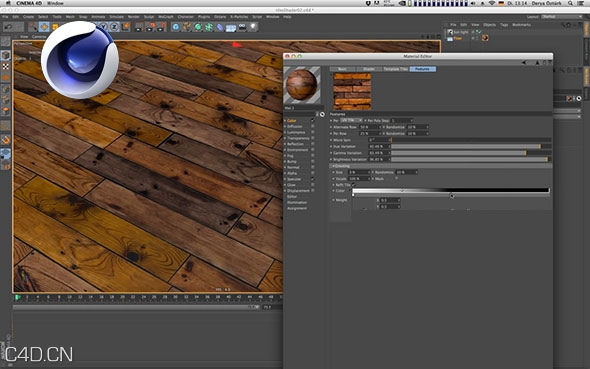Enable the Diffusion channel checkbox
The height and width of the screenshot is (369, 590).
click(x=312, y=126)
